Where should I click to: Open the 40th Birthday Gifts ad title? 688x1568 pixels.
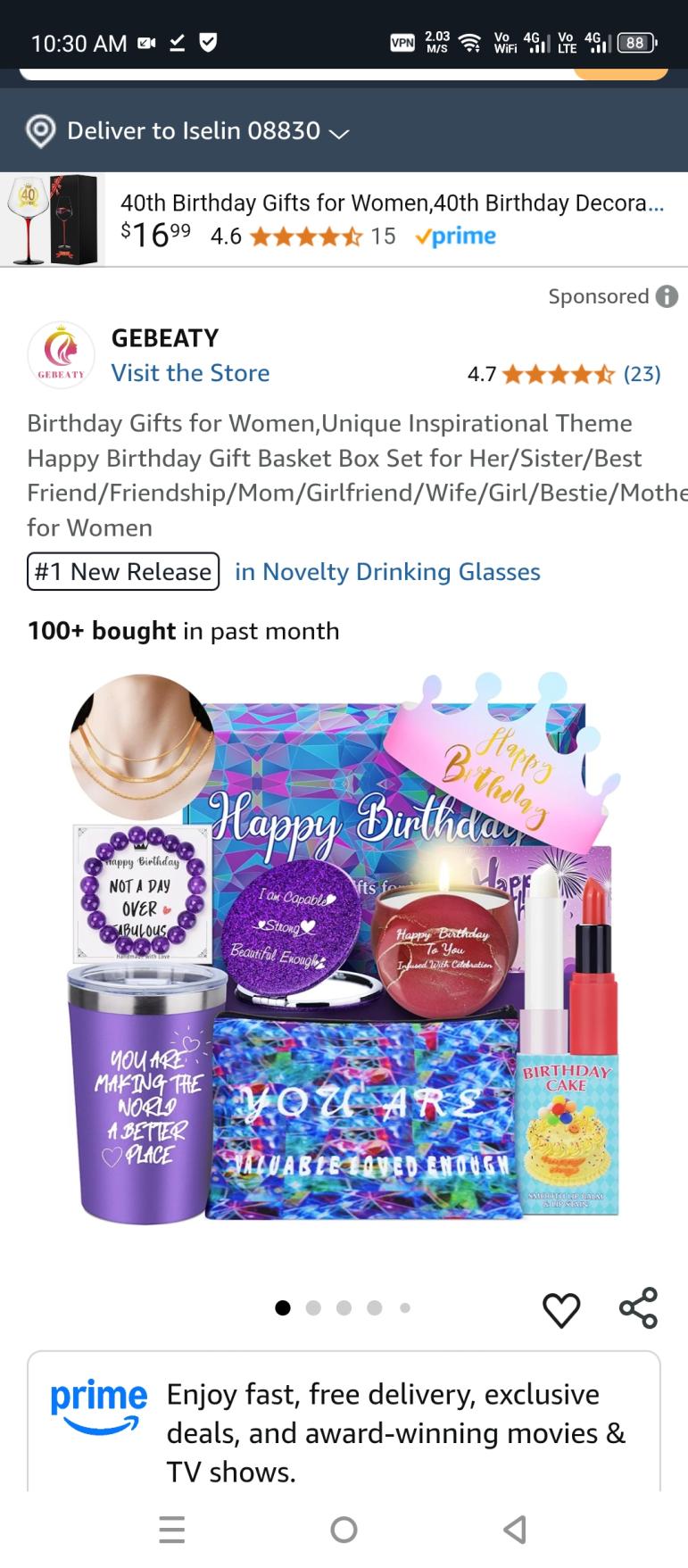tap(393, 203)
